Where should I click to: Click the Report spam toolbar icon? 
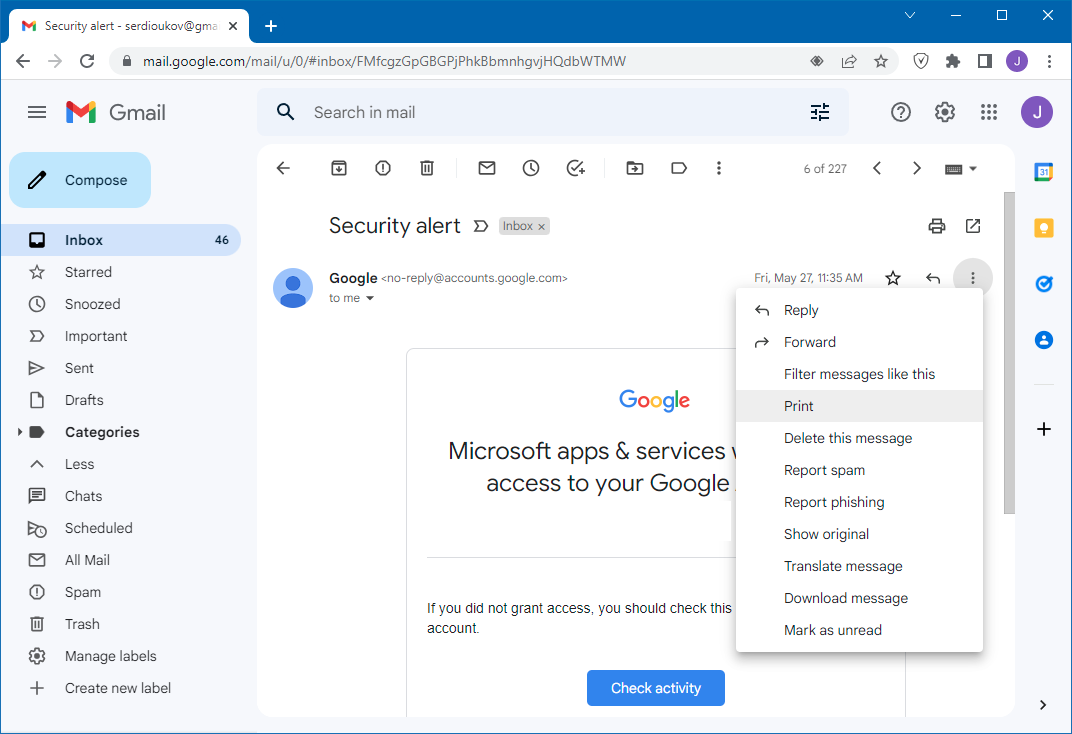(383, 168)
